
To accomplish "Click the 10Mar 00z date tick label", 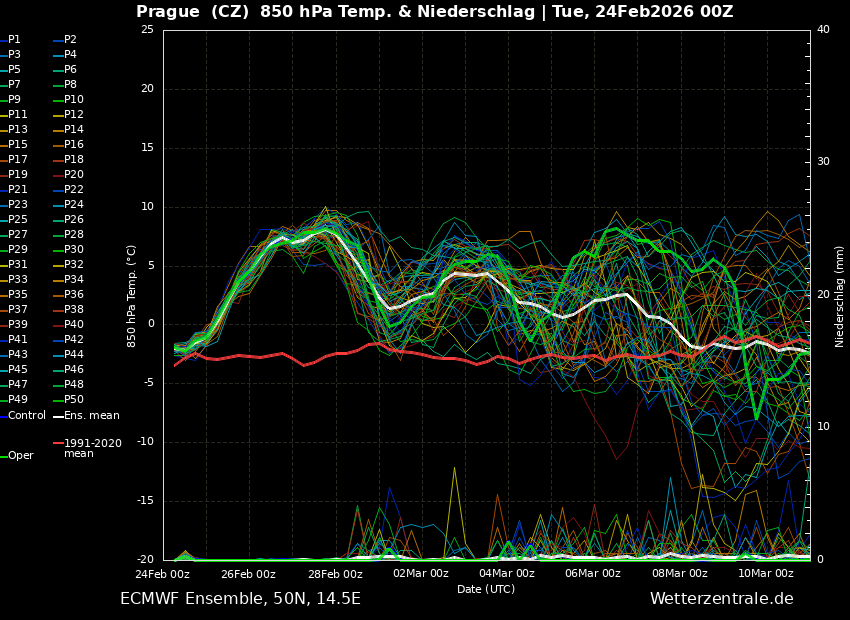I will point(766,574).
